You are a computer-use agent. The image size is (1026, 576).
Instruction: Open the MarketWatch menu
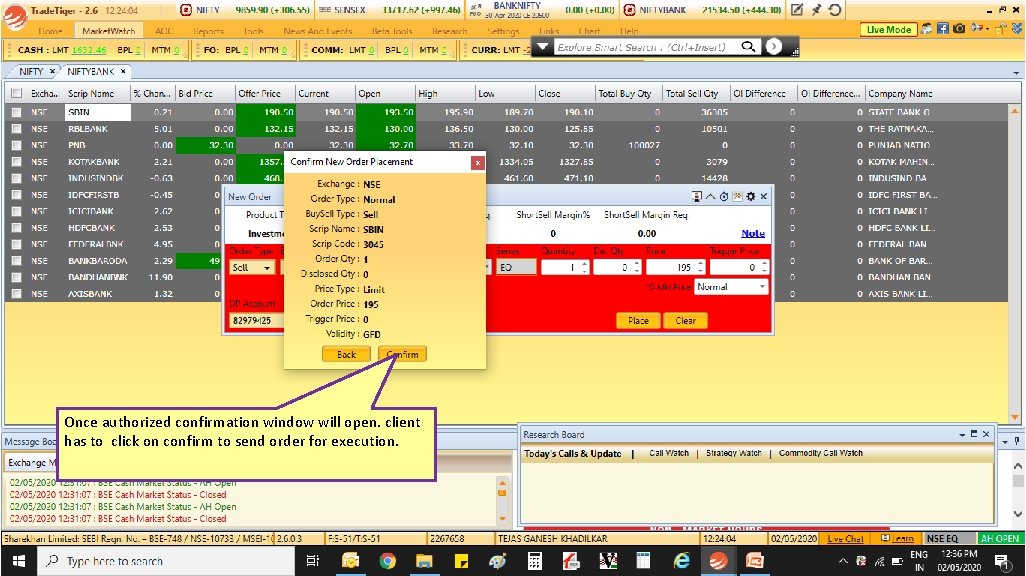[x=109, y=31]
